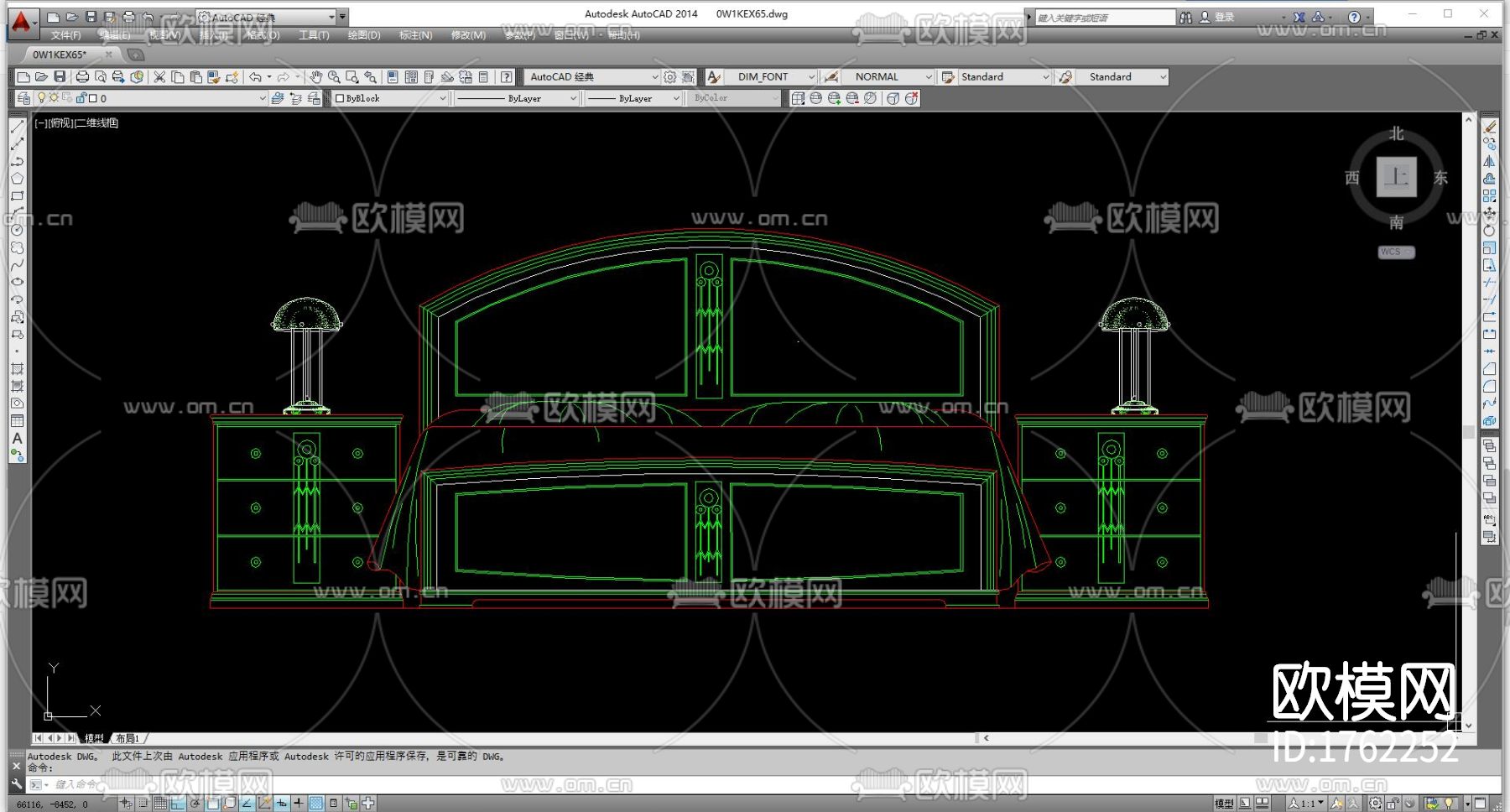Open the Layer Properties Manager icon
This screenshot has height=812, width=1510.
(x=23, y=98)
